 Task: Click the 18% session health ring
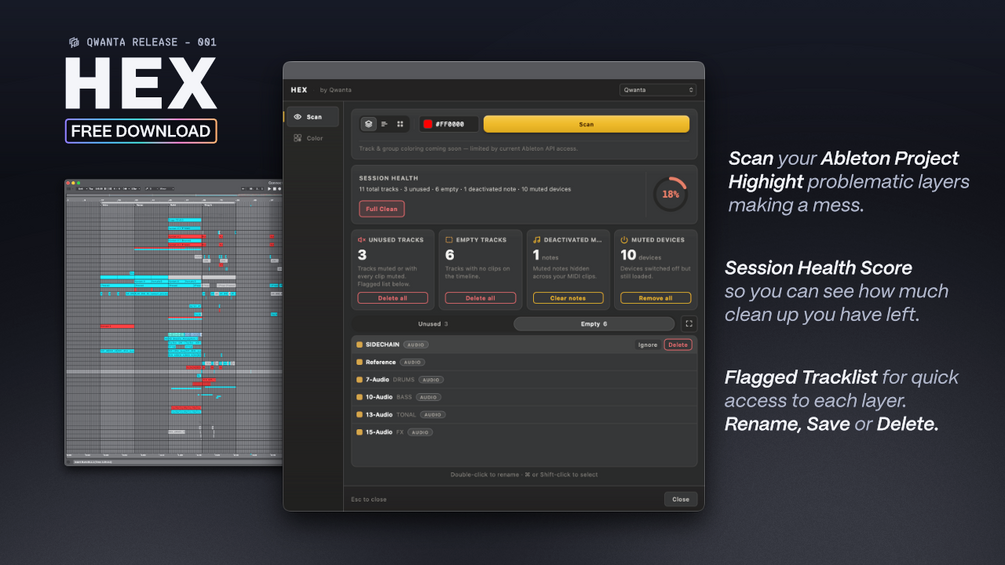click(670, 194)
